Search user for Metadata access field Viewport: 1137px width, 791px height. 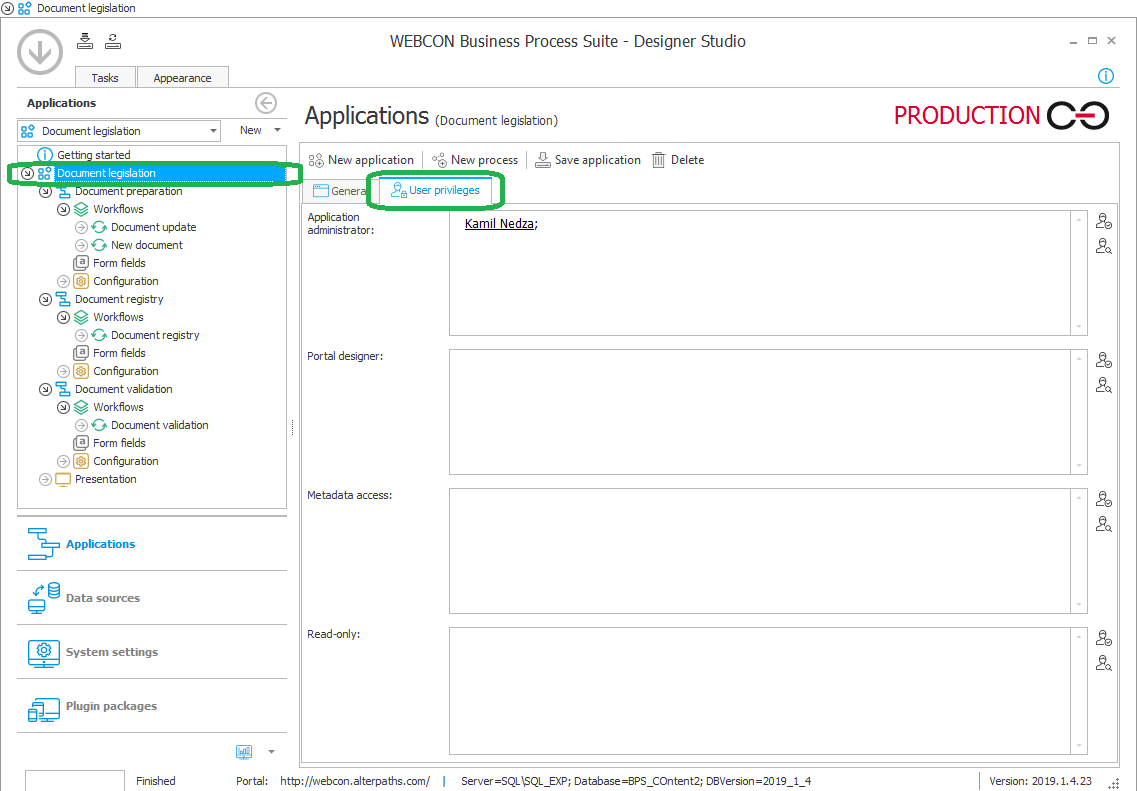tap(1103, 524)
